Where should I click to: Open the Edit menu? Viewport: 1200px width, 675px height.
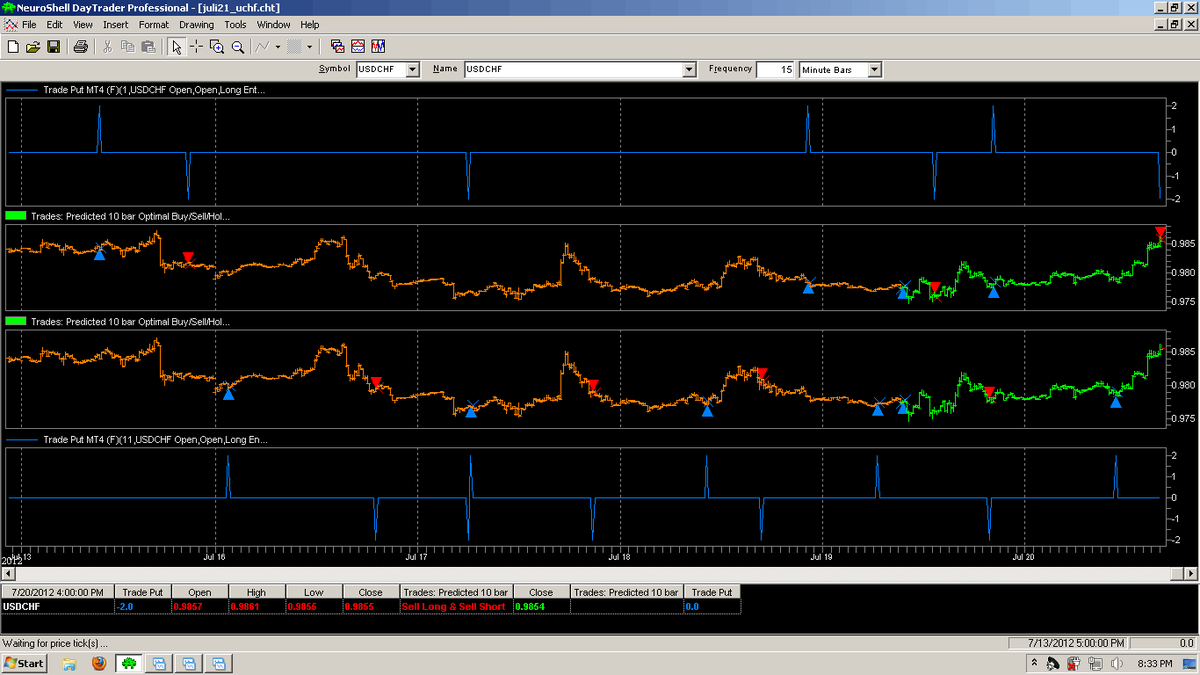[54, 24]
